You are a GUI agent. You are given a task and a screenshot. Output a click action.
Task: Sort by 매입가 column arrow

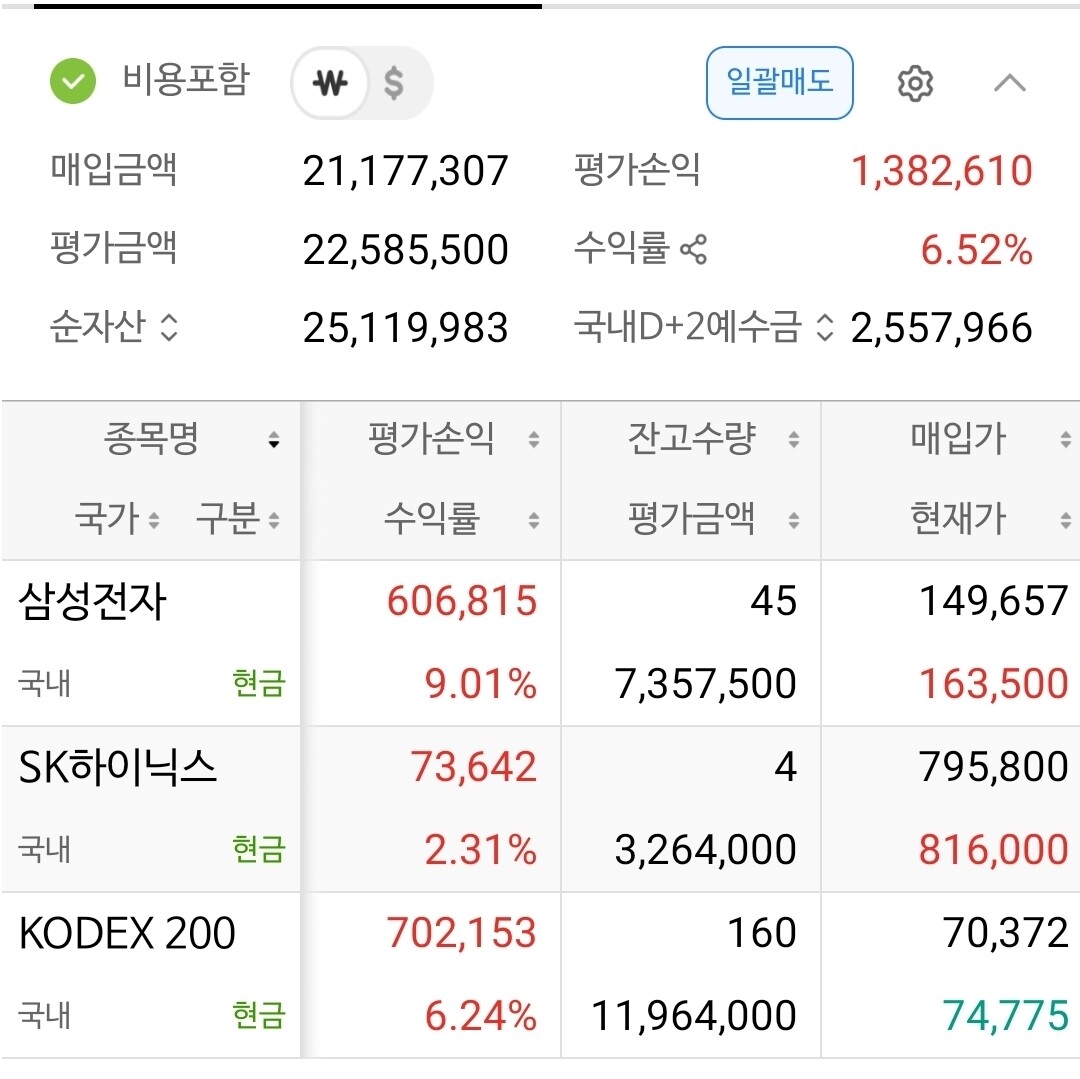1065,440
